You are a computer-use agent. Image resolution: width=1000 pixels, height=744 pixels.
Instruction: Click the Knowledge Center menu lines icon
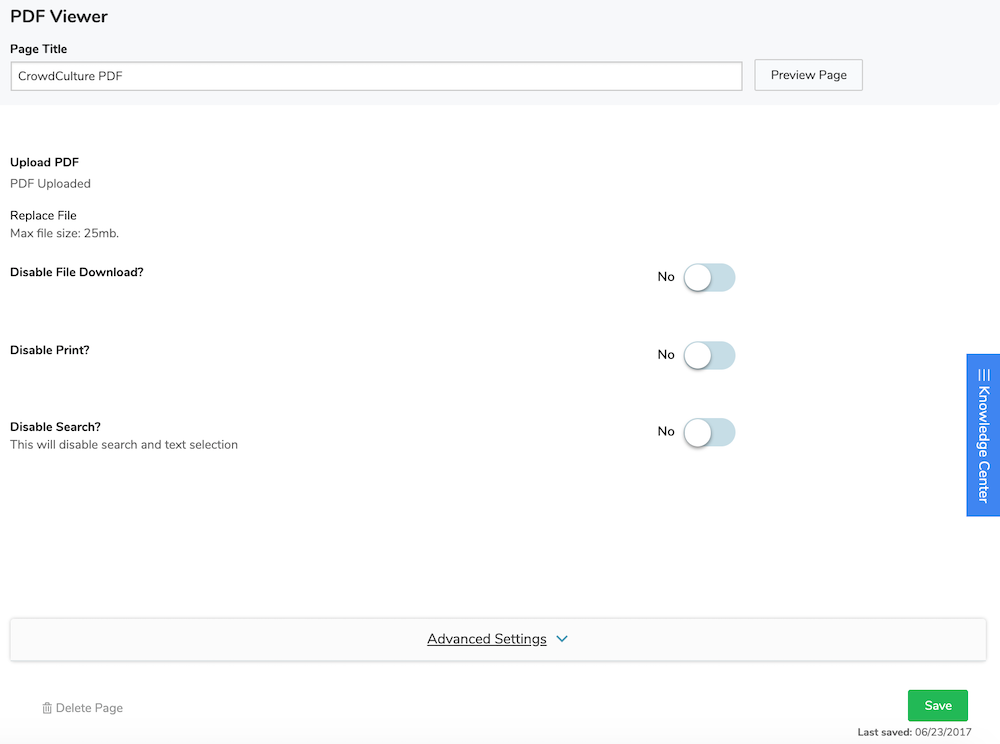[x=983, y=375]
